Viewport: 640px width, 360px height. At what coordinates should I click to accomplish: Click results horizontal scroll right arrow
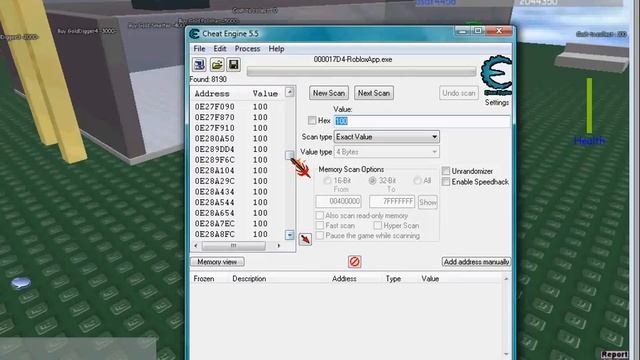click(278, 246)
